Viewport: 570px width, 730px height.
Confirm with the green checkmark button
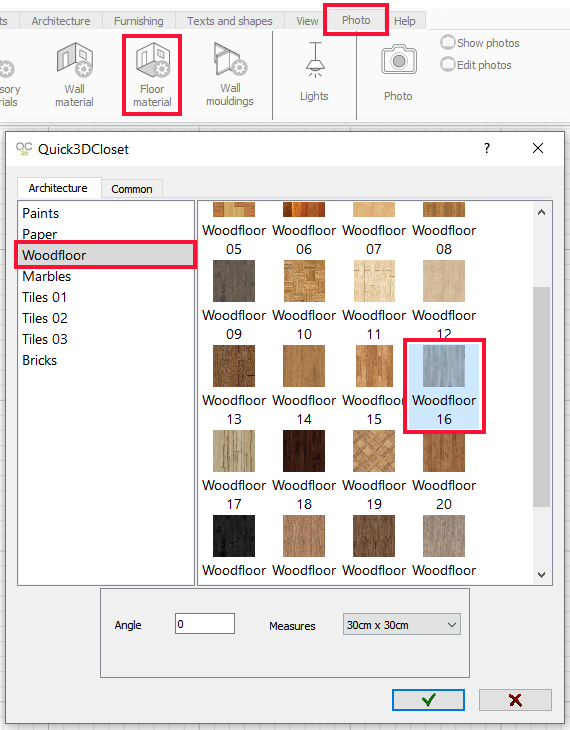428,700
